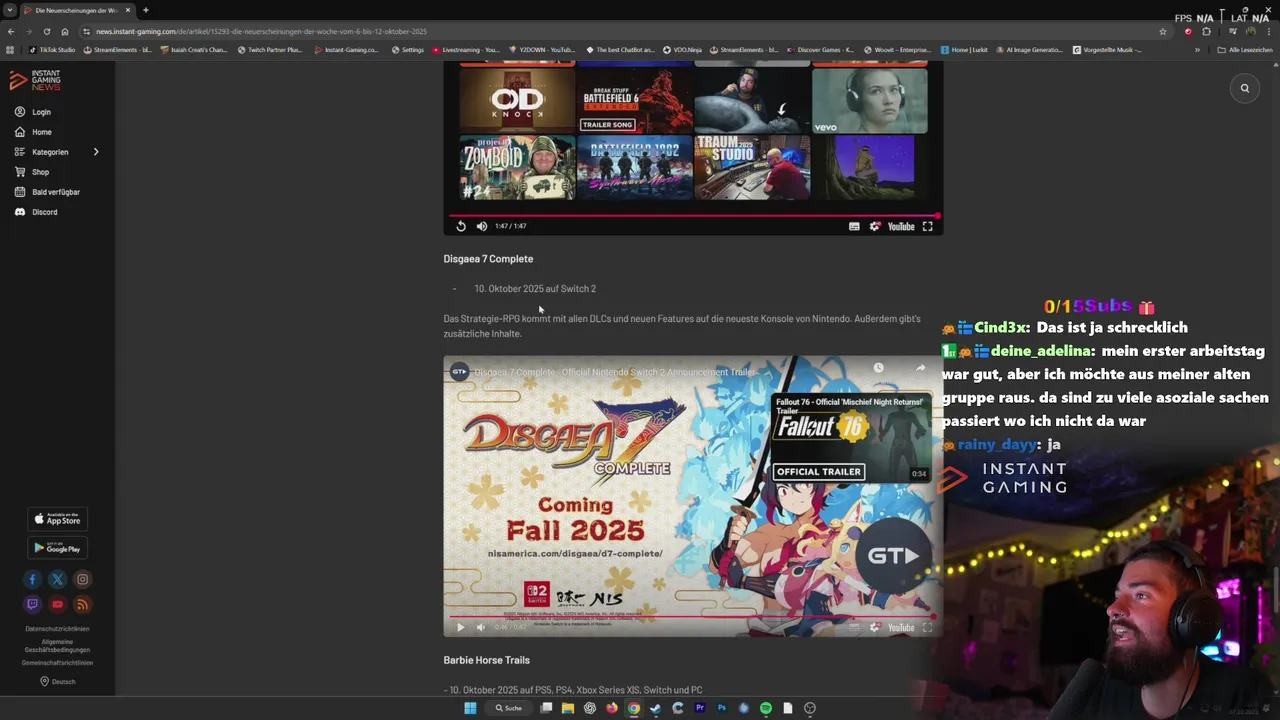
Task: Click the taskbar Suche search box
Action: pyautogui.click(x=509, y=708)
